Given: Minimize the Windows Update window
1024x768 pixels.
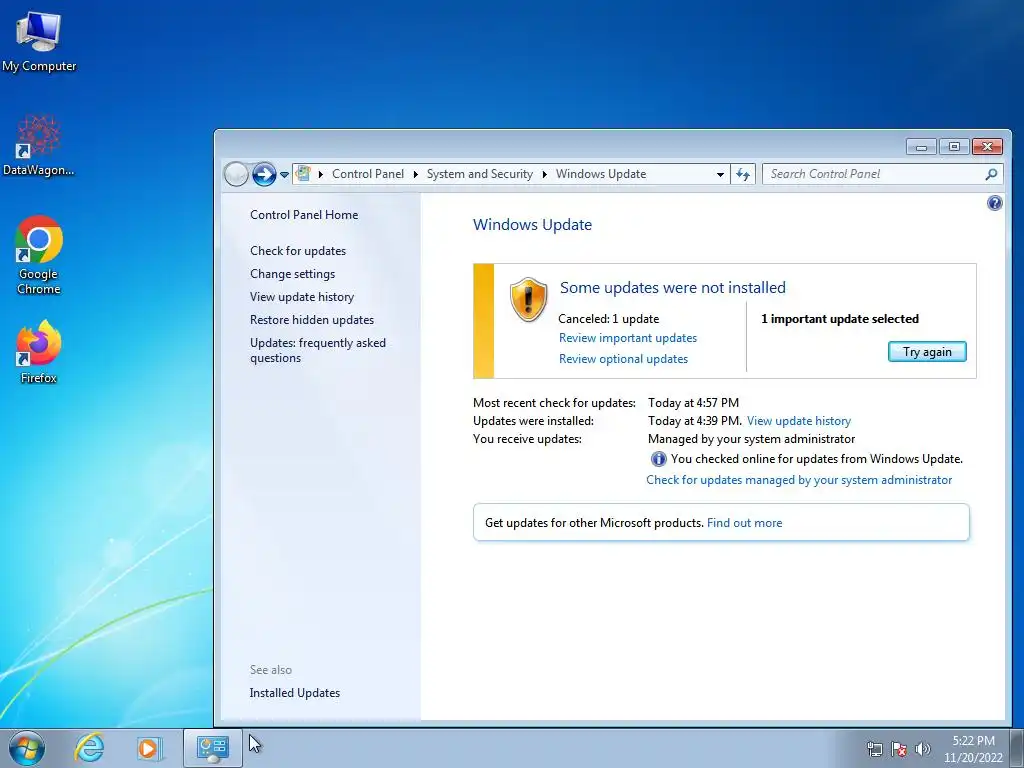Looking at the screenshot, I should 921,147.
